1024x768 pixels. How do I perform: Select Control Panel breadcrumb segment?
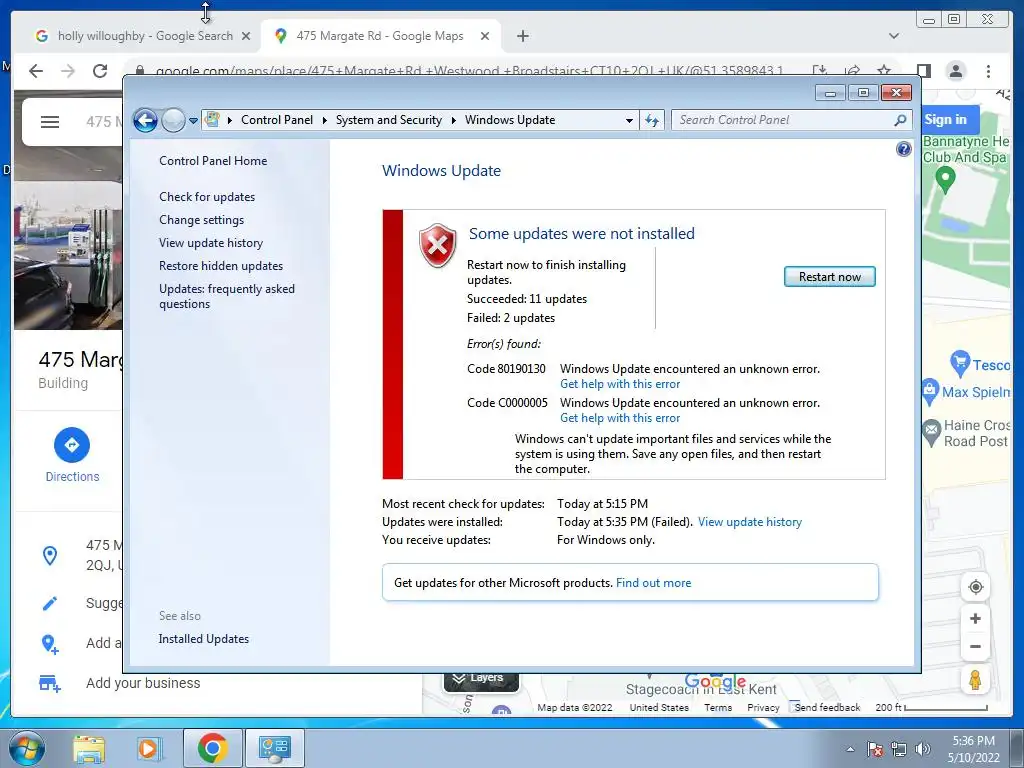[277, 120]
